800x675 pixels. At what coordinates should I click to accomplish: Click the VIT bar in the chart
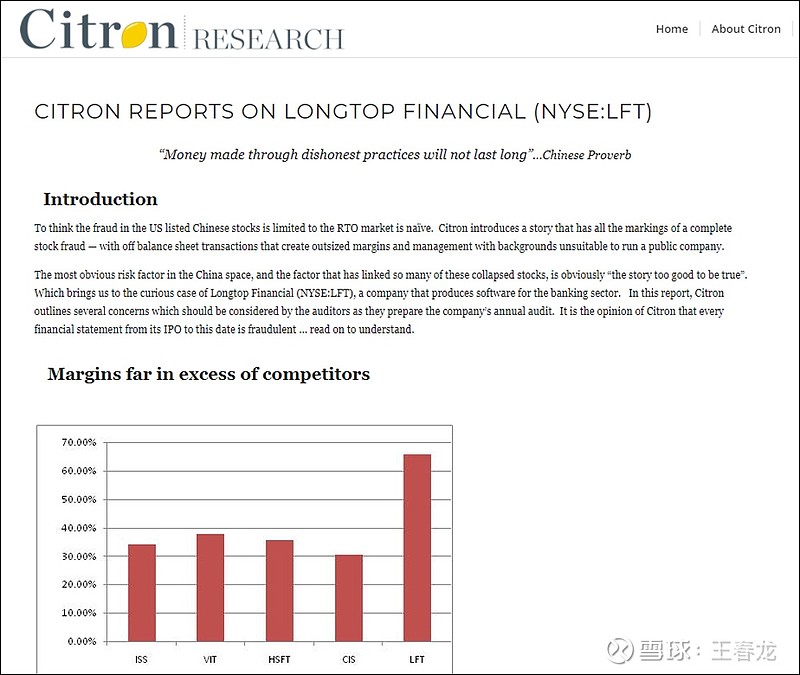[210, 588]
